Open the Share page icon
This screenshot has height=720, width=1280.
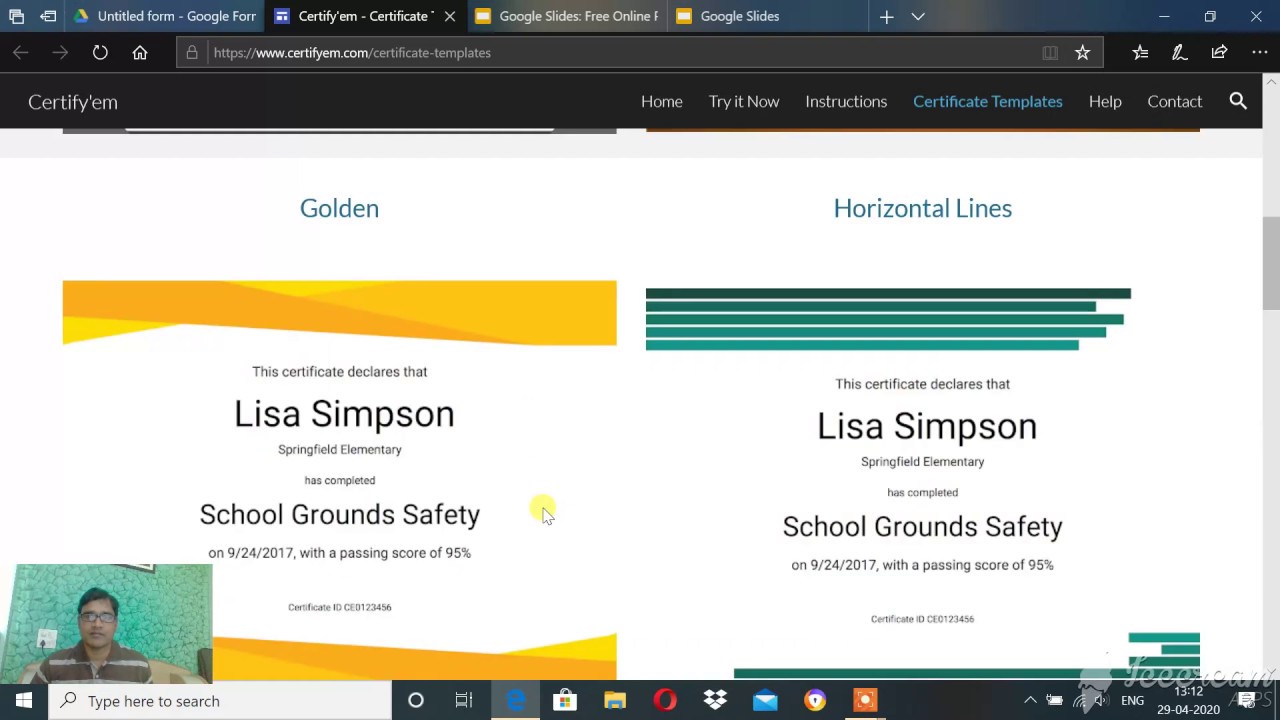[1219, 53]
